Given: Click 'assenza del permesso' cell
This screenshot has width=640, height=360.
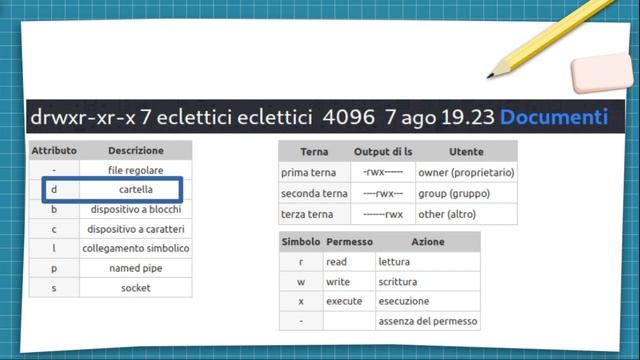Looking at the screenshot, I should point(428,321).
